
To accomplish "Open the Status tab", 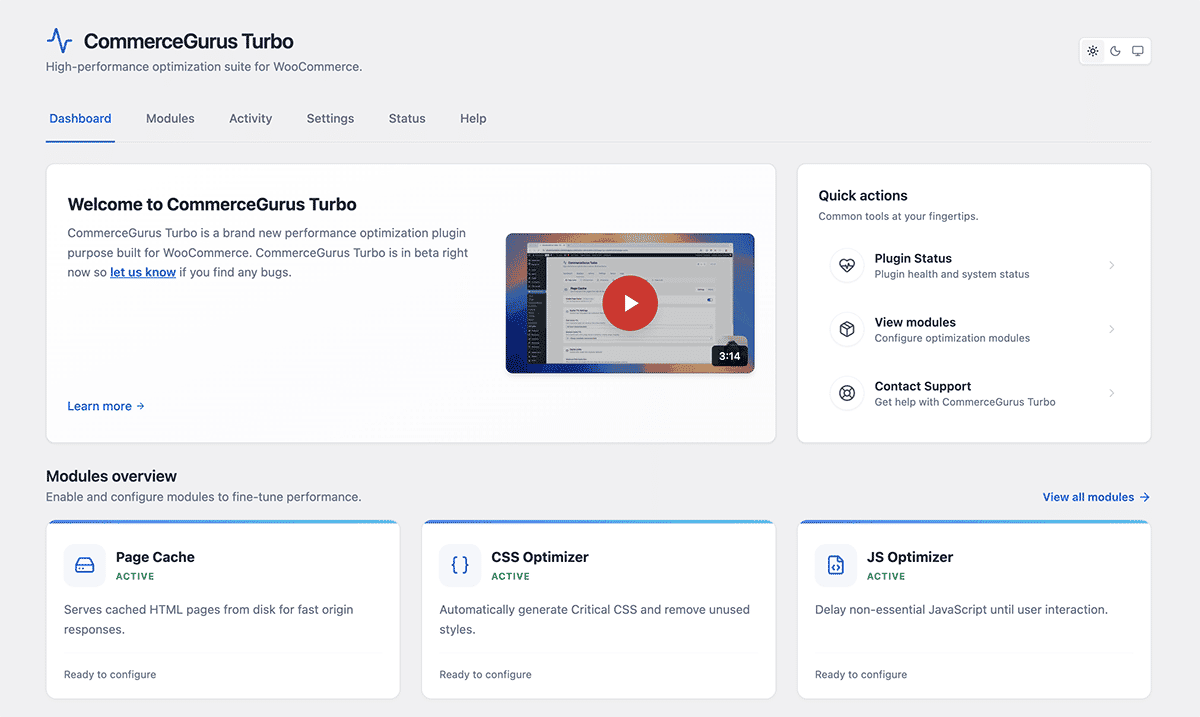I will (x=407, y=118).
